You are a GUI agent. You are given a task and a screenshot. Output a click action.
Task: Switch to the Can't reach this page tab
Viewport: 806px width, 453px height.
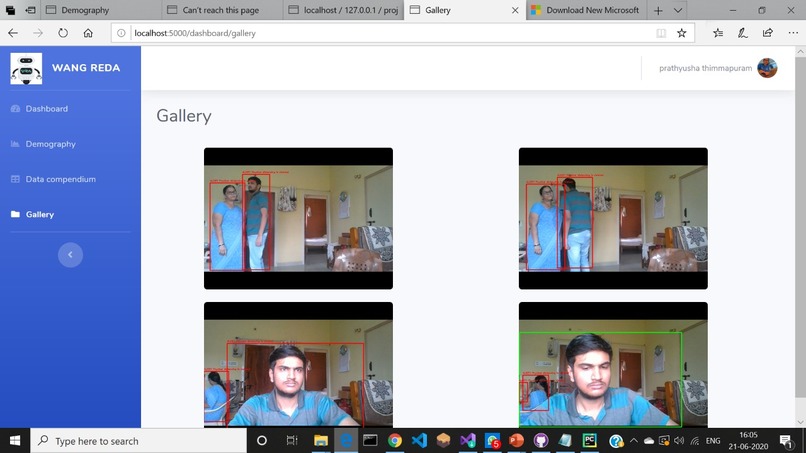222,10
